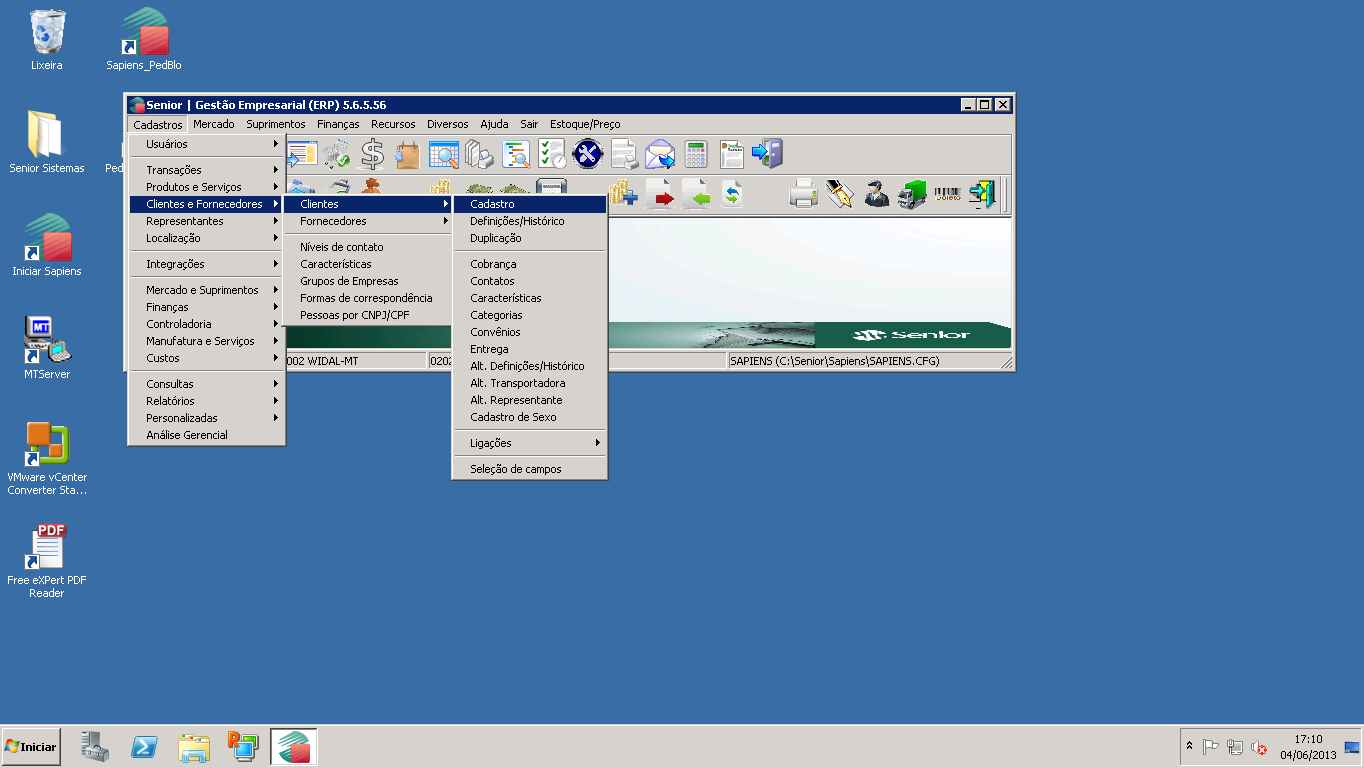Select the Iniciar Sapiens desktop shortcut
1364x768 pixels.
coord(47,246)
